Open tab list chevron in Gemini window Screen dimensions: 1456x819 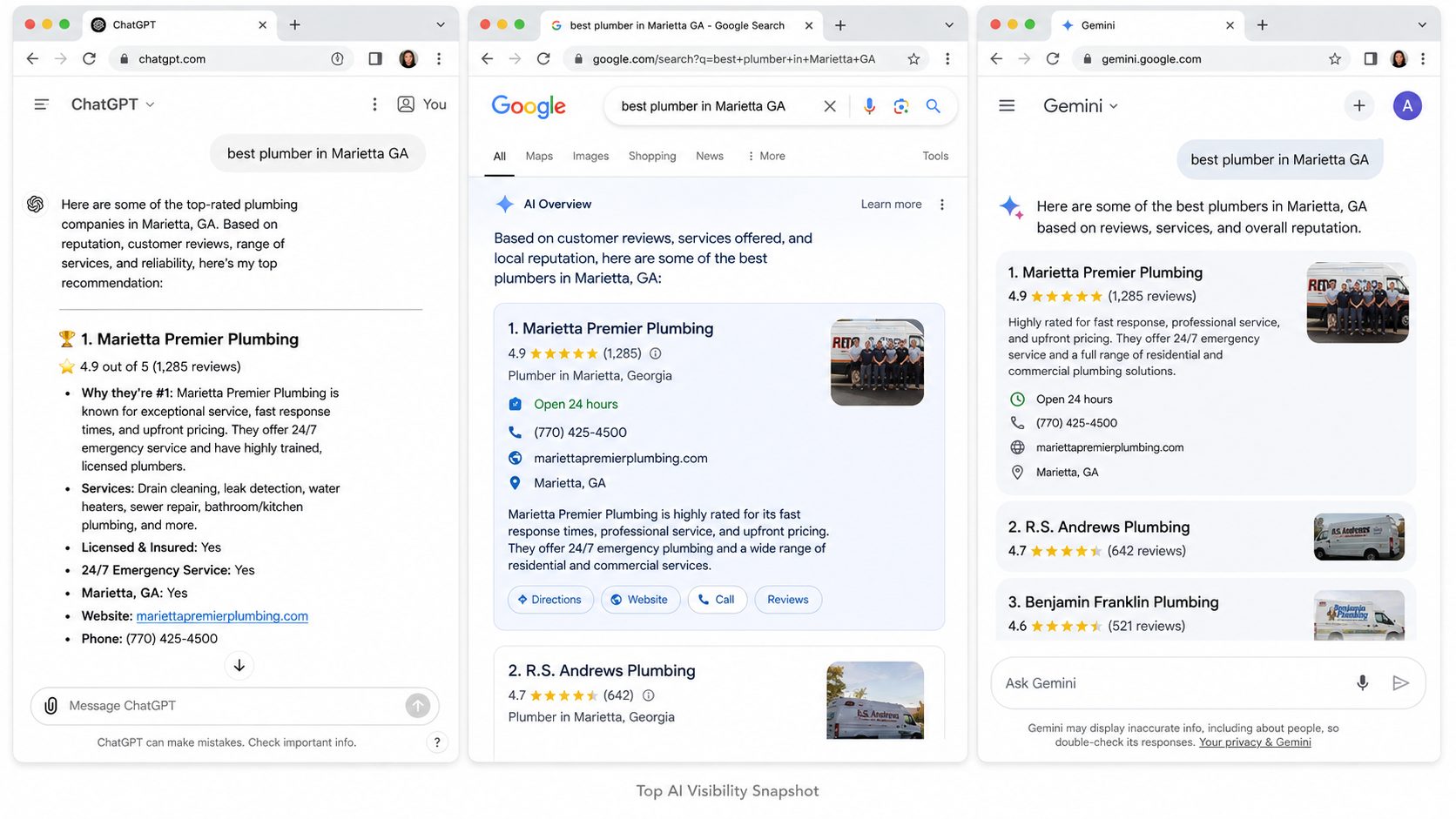click(1422, 25)
